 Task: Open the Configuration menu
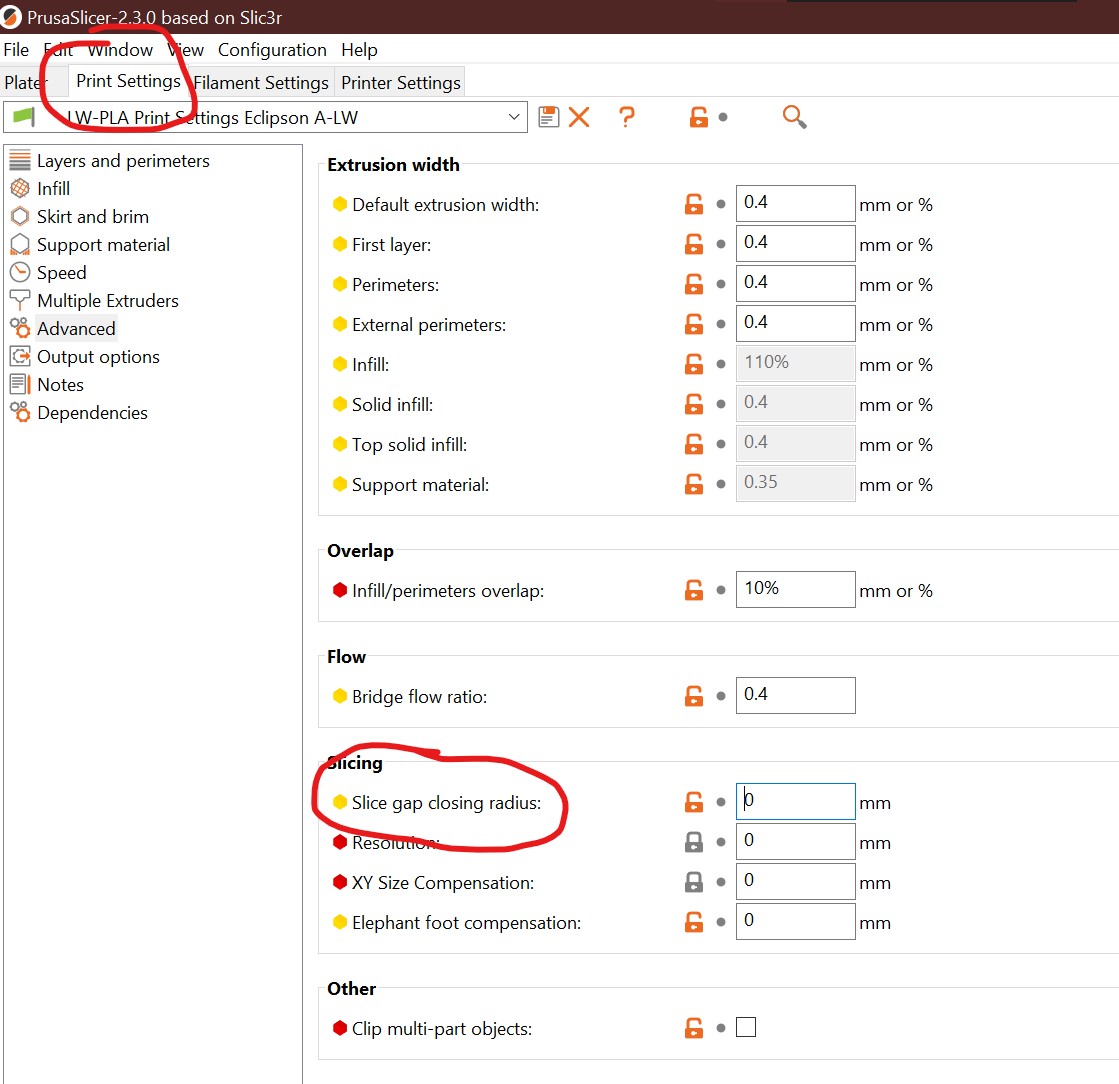coord(272,50)
